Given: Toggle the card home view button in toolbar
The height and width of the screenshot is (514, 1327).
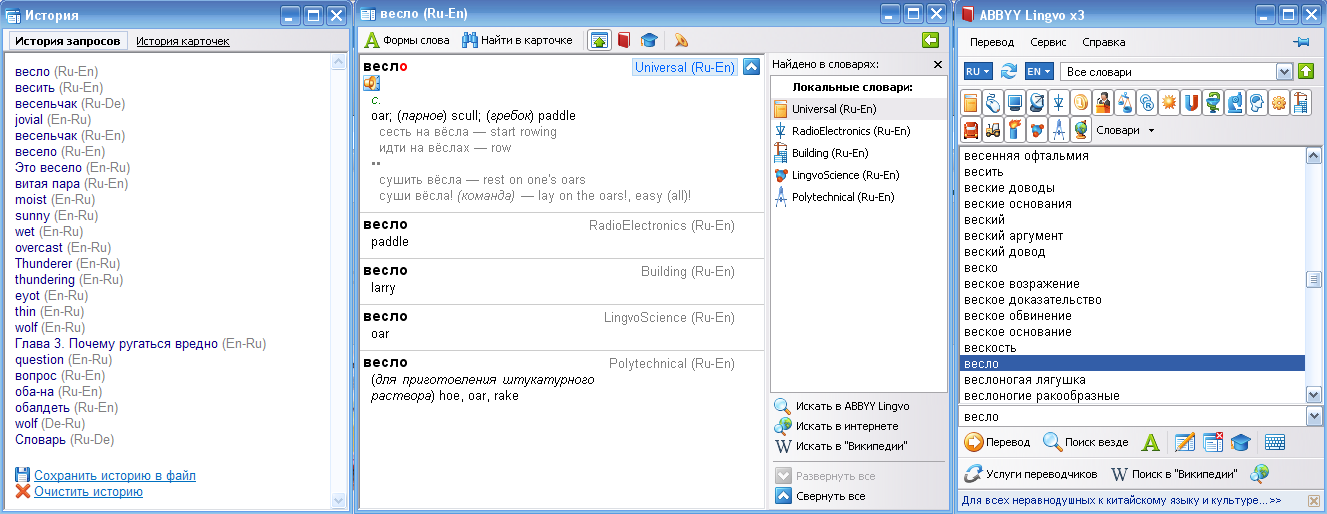Looking at the screenshot, I should click(x=598, y=40).
